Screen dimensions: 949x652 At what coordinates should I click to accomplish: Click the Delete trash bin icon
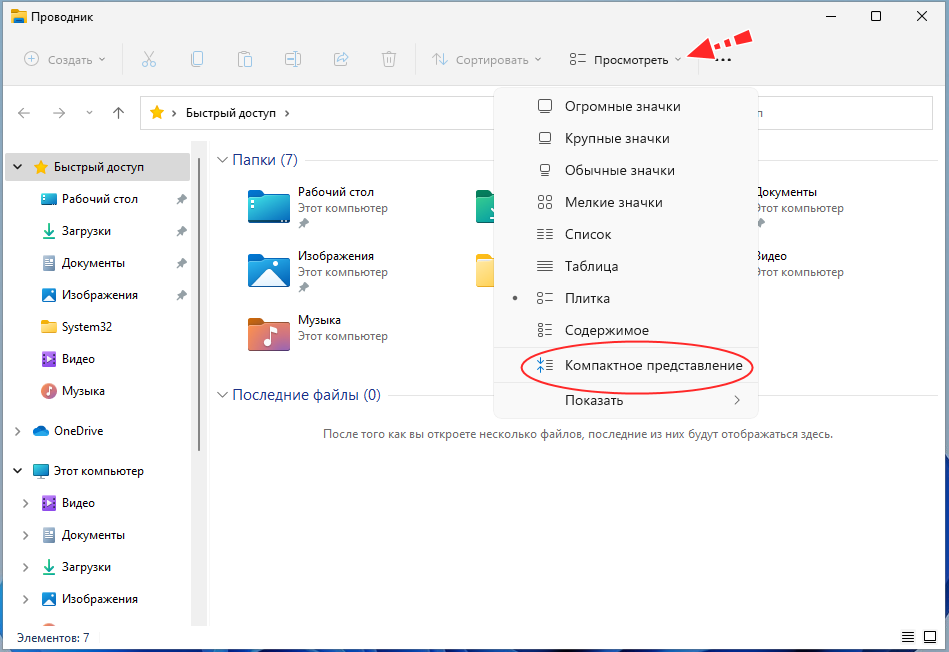pos(389,59)
